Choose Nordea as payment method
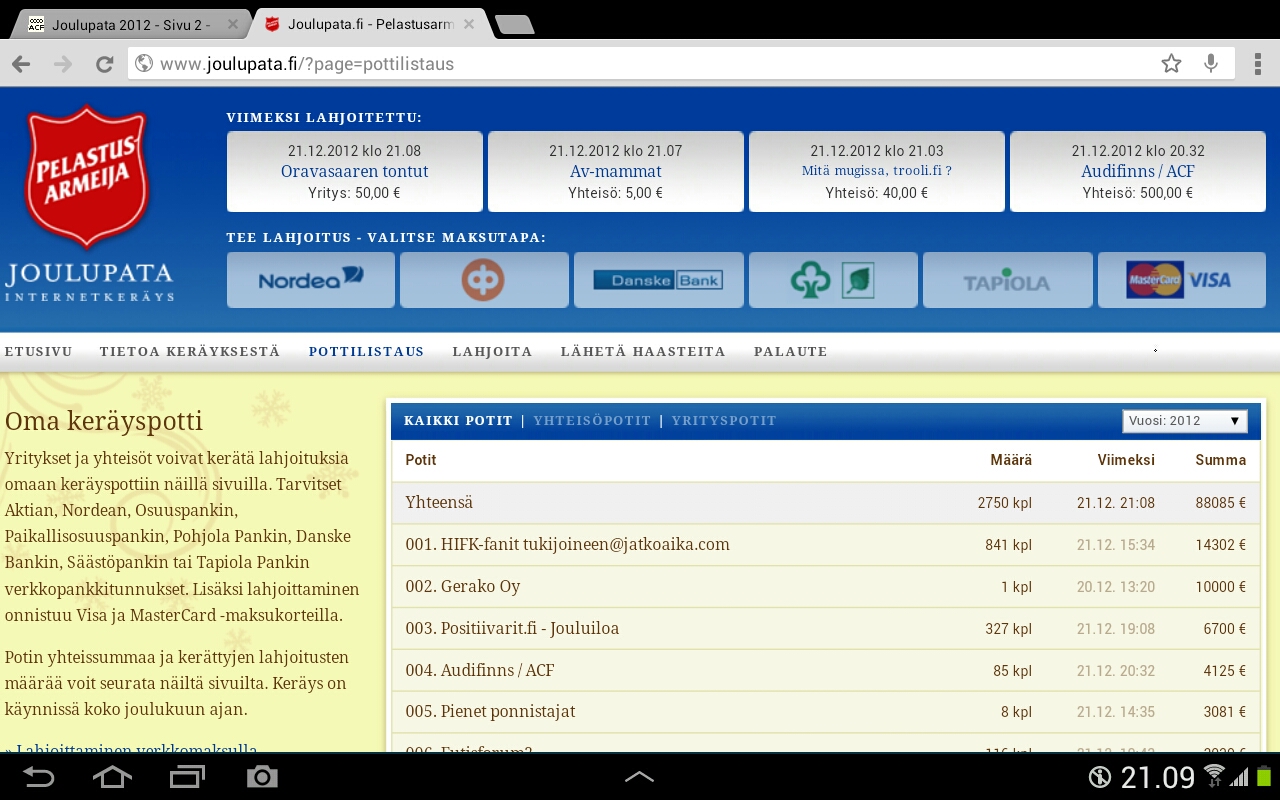 [x=311, y=280]
